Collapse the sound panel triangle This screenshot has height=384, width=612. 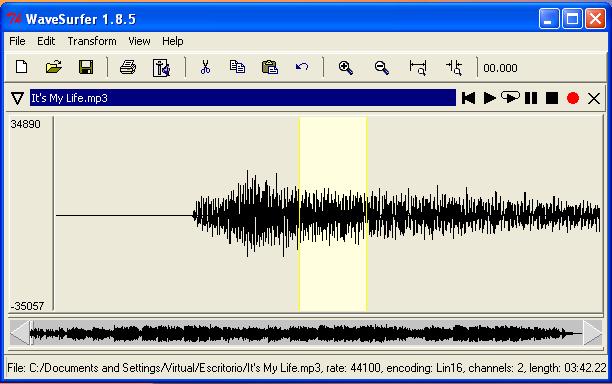(17, 98)
